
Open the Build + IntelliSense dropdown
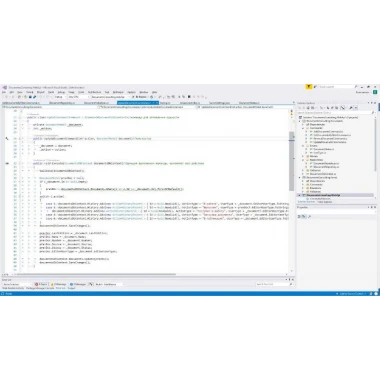[109, 284]
